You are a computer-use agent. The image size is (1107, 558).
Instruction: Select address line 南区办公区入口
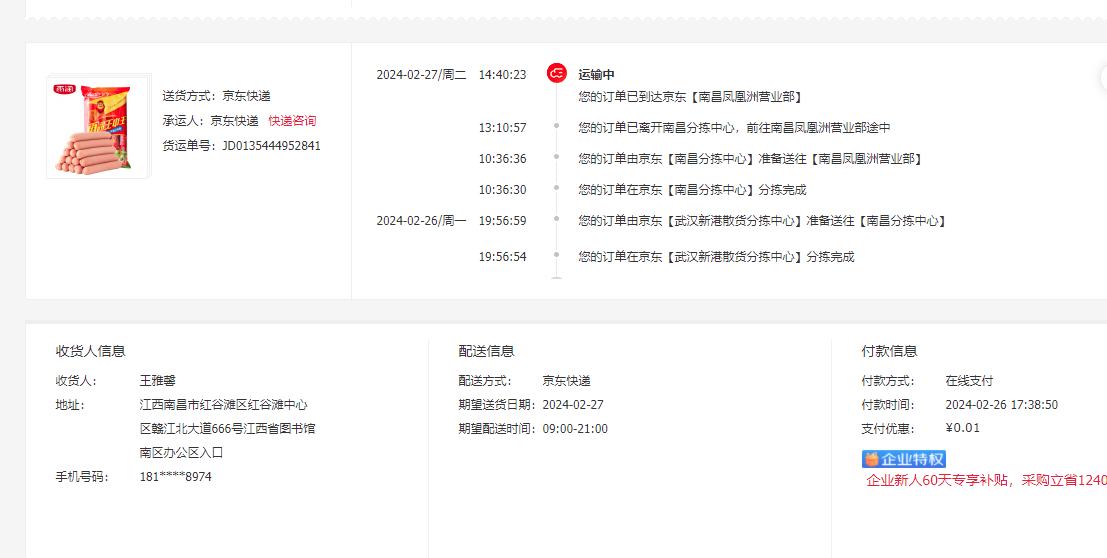[x=181, y=453]
